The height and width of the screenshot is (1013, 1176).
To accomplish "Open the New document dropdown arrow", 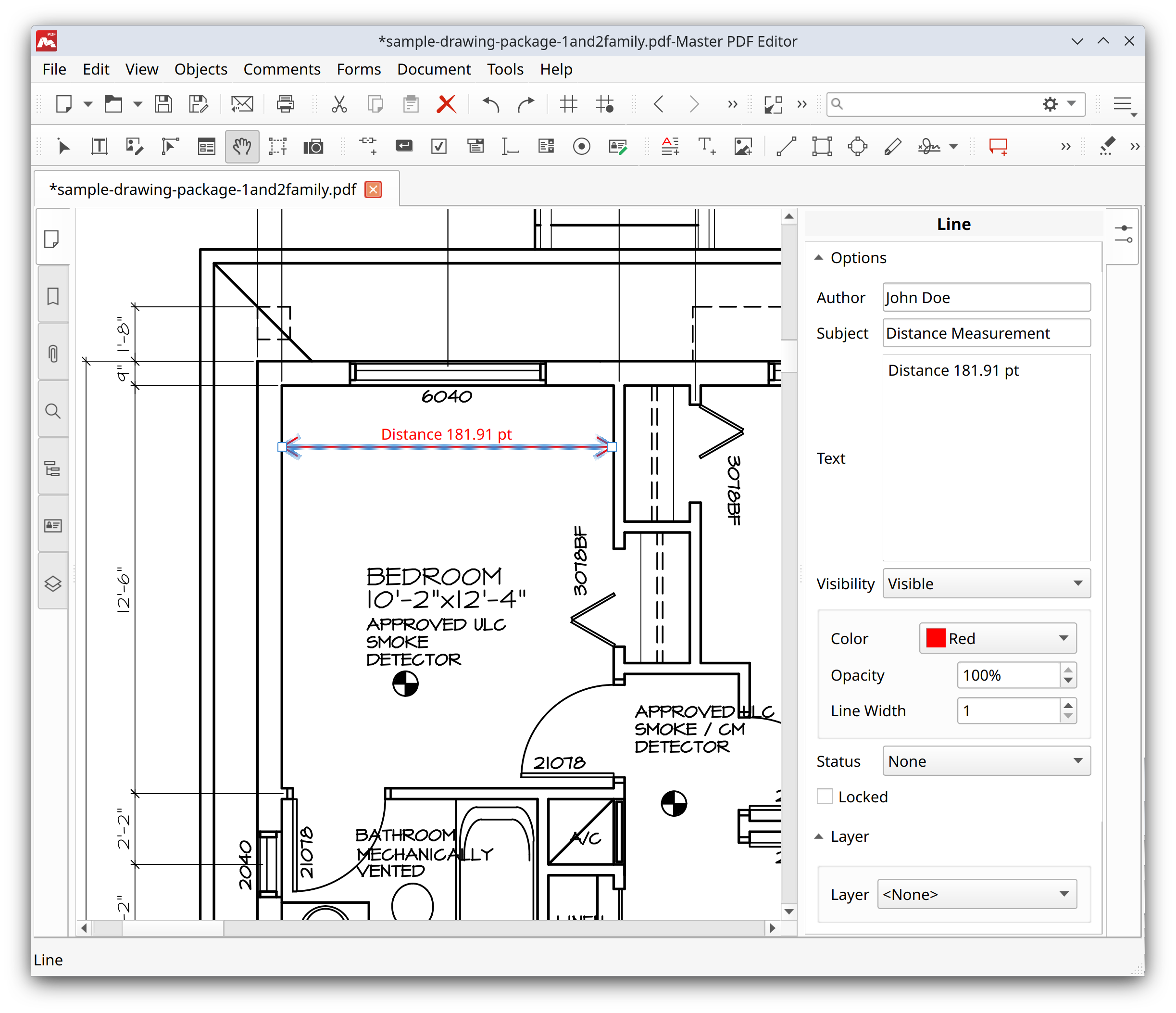I will coord(88,104).
